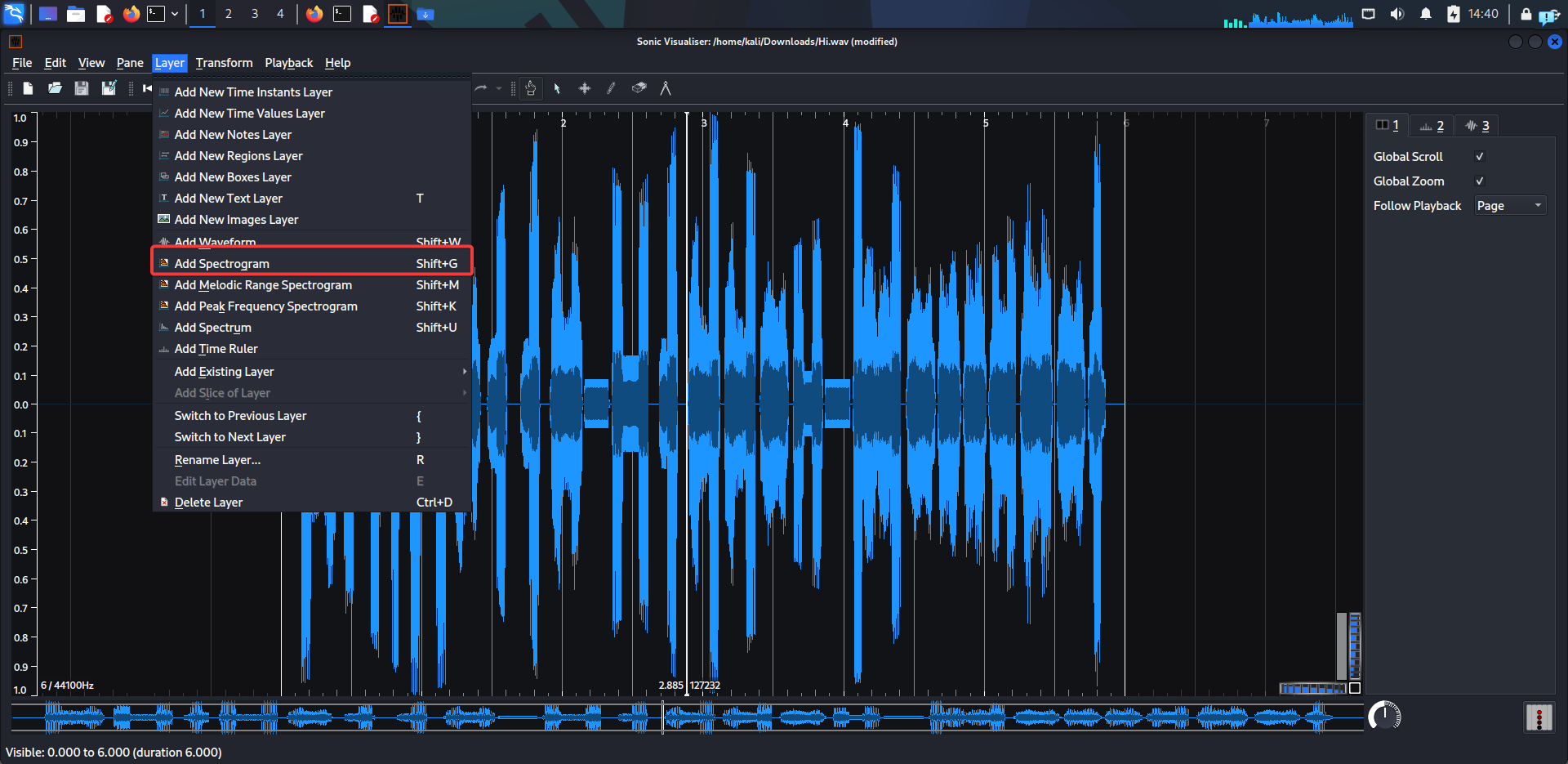Click the New Session toolbar icon
Image resolution: width=1568 pixels, height=764 pixels.
[x=28, y=88]
